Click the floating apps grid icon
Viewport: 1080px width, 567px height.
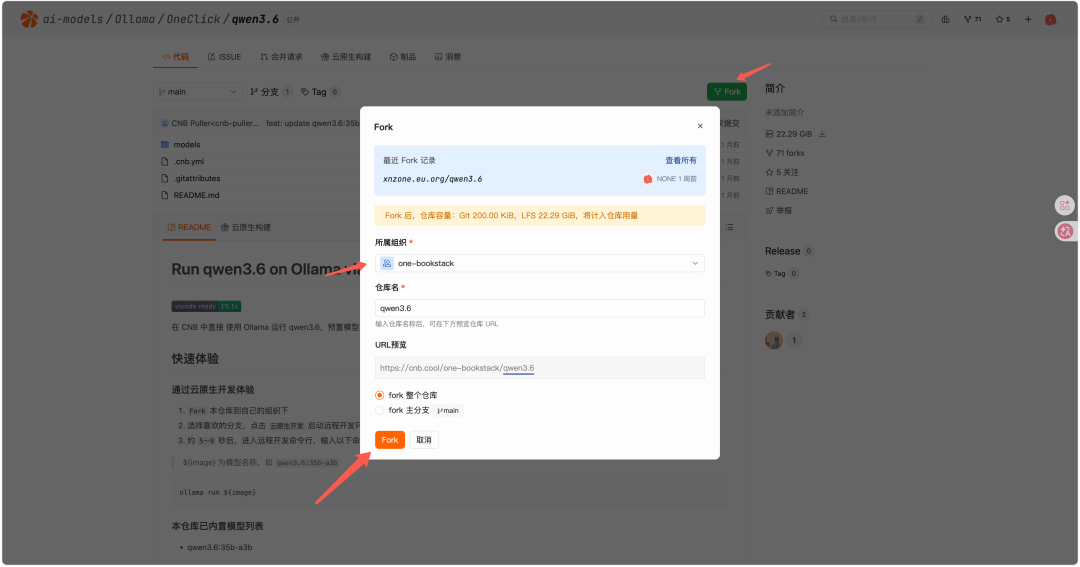[1064, 205]
